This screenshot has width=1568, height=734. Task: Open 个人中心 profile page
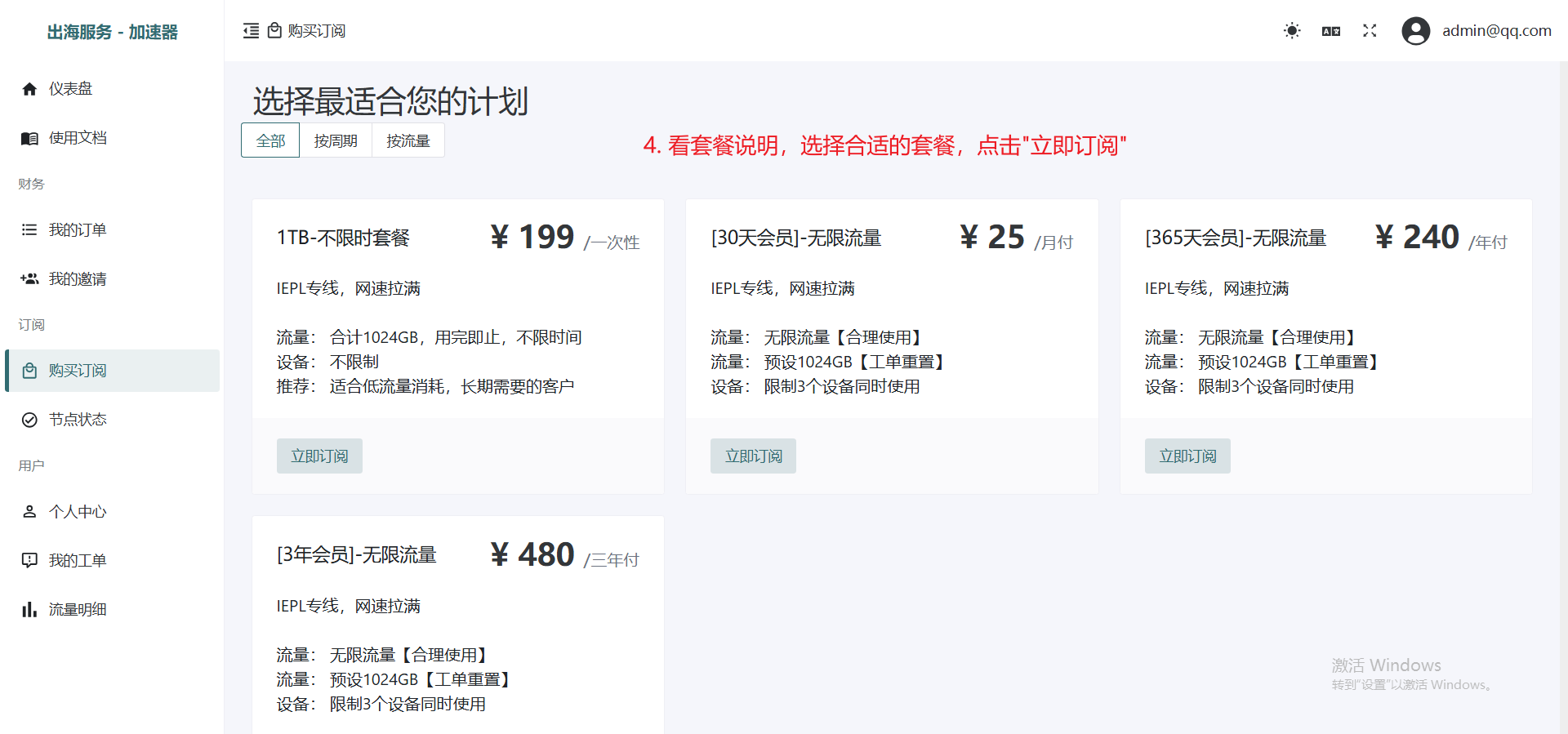77,512
